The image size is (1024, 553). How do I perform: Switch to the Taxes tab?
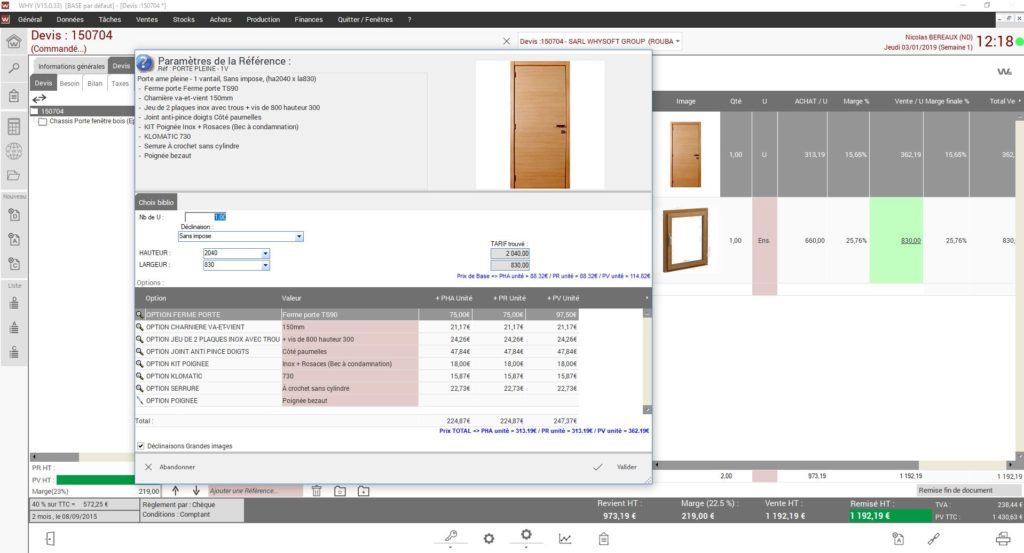(120, 84)
